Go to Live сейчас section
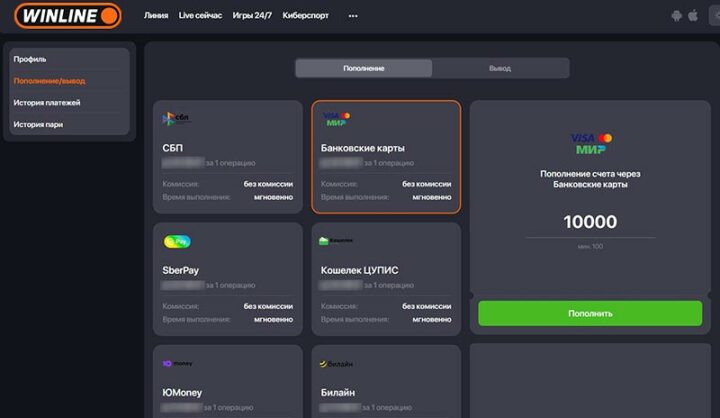 [200, 16]
